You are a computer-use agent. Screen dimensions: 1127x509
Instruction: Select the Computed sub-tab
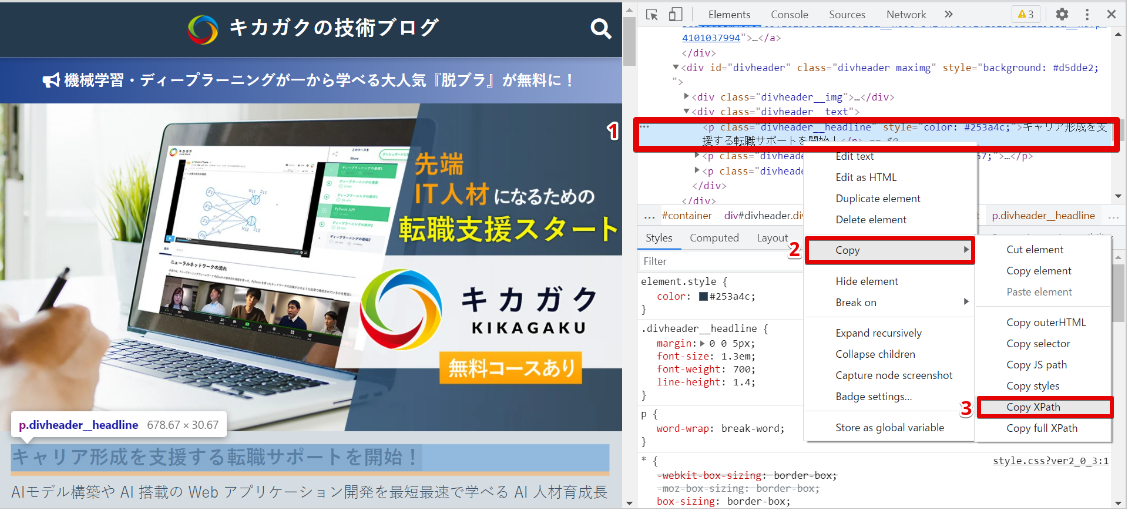pyautogui.click(x=714, y=238)
